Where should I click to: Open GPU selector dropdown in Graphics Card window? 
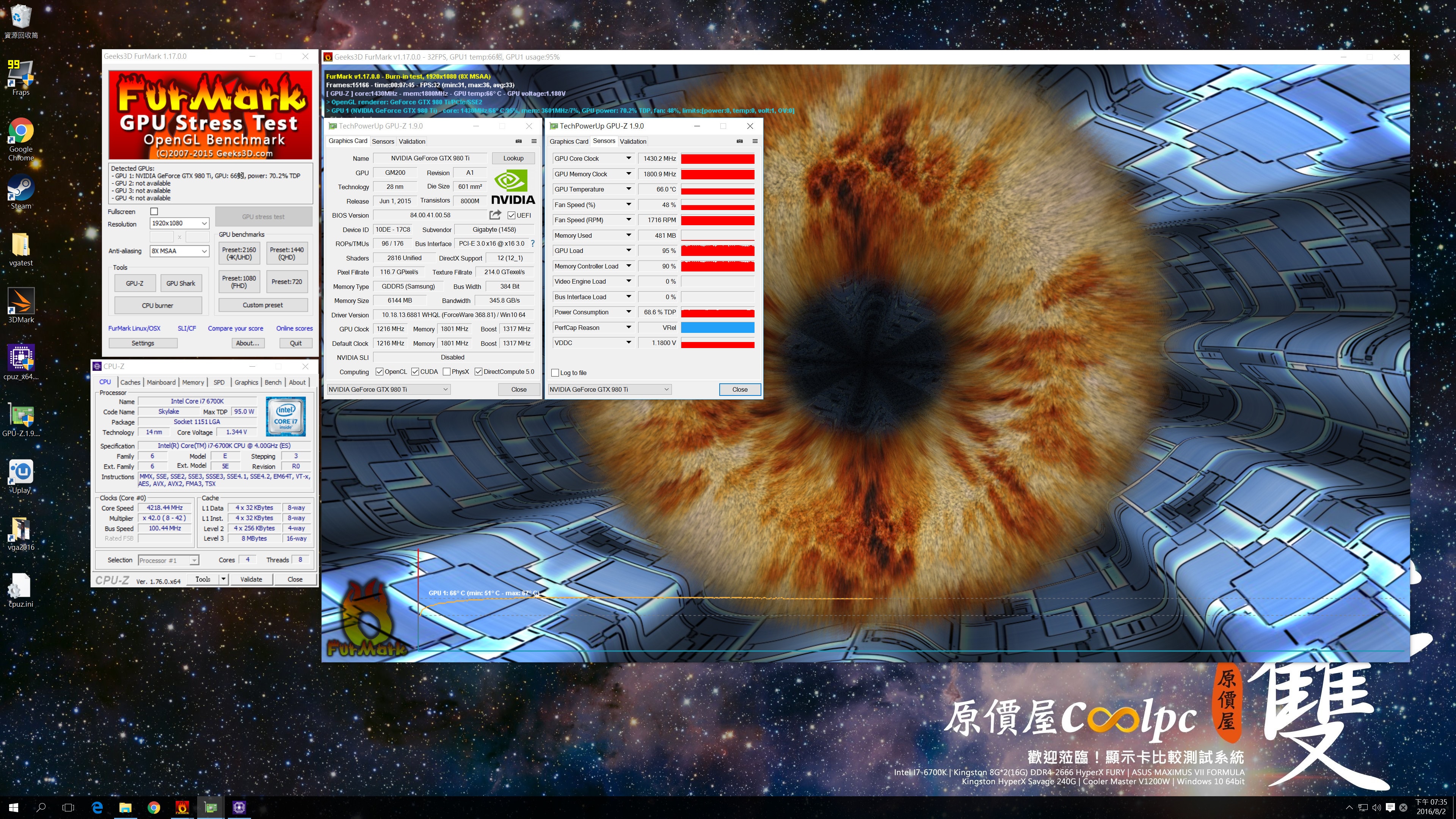388,389
